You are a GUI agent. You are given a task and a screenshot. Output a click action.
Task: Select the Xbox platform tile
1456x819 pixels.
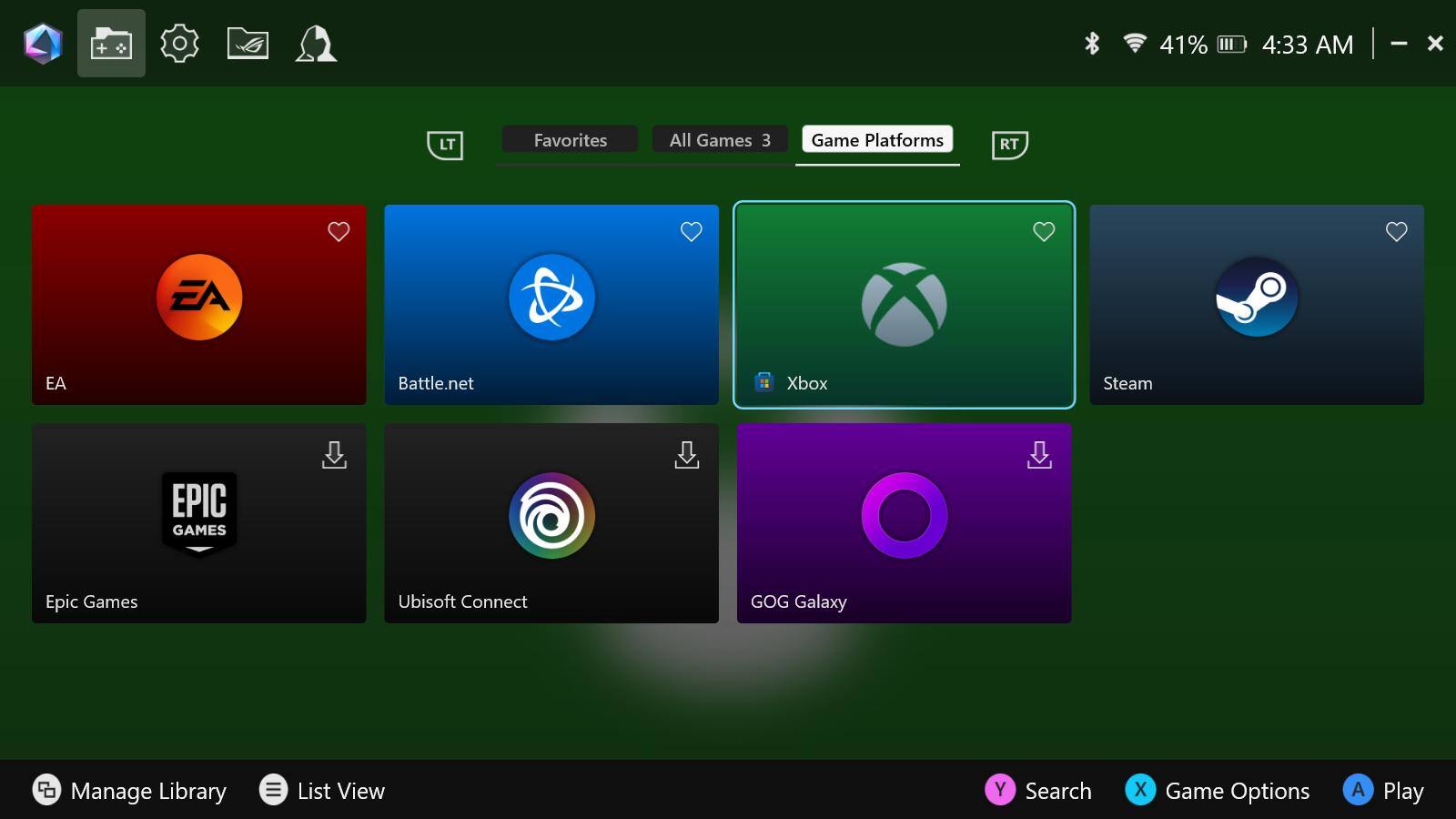tap(904, 305)
